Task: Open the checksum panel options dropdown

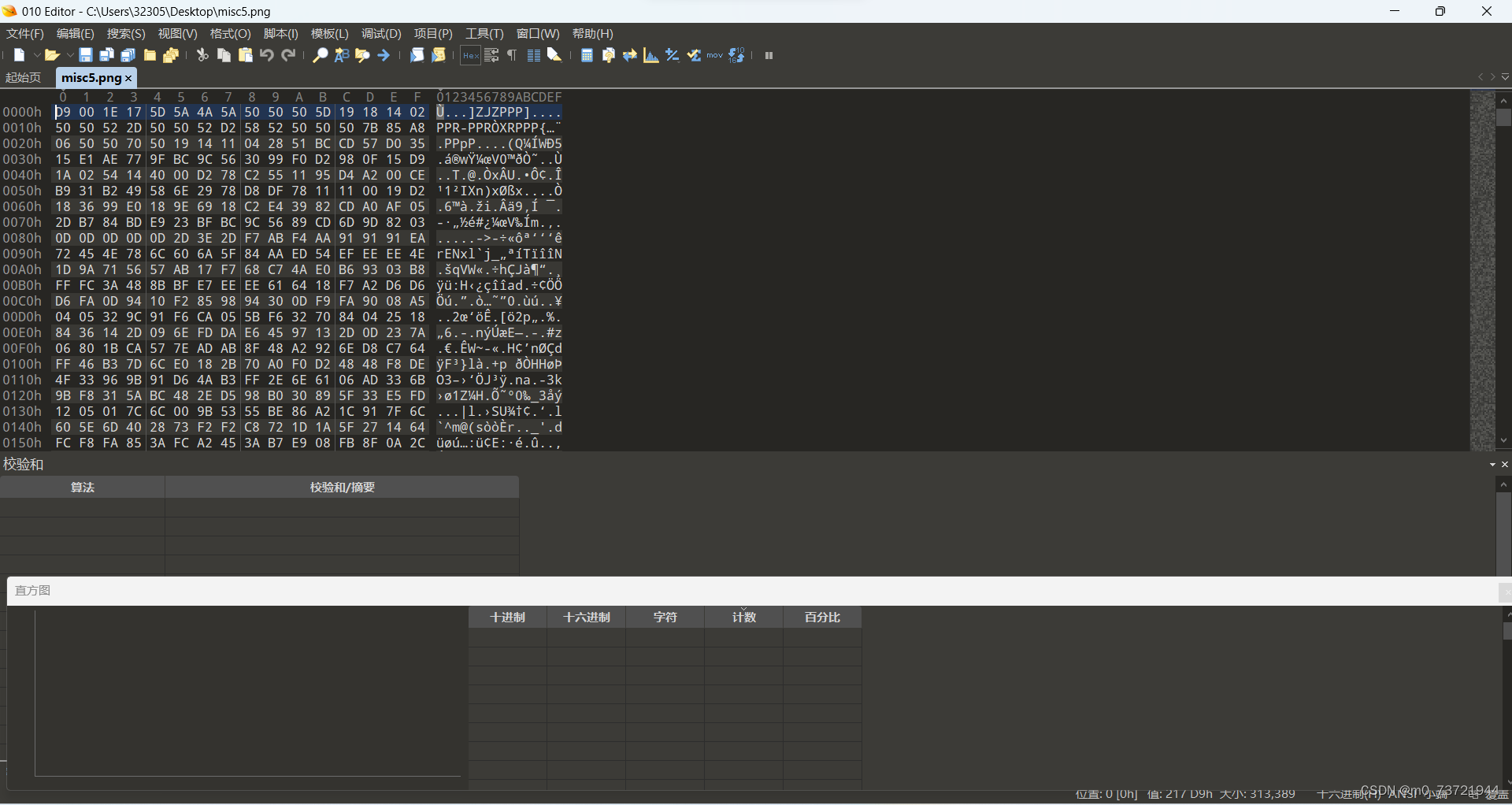Action: [x=1492, y=464]
